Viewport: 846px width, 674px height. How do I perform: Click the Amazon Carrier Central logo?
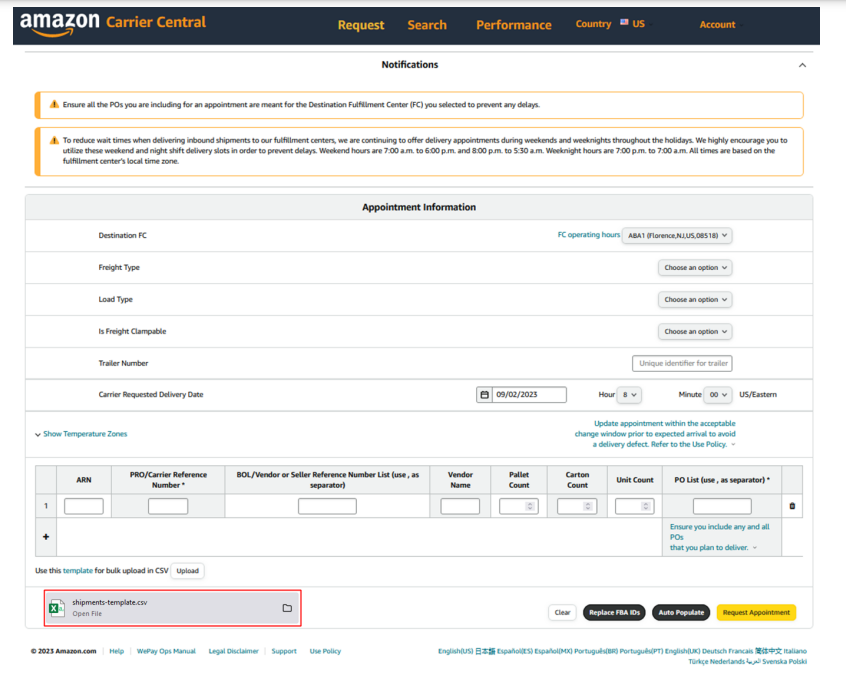(x=113, y=24)
